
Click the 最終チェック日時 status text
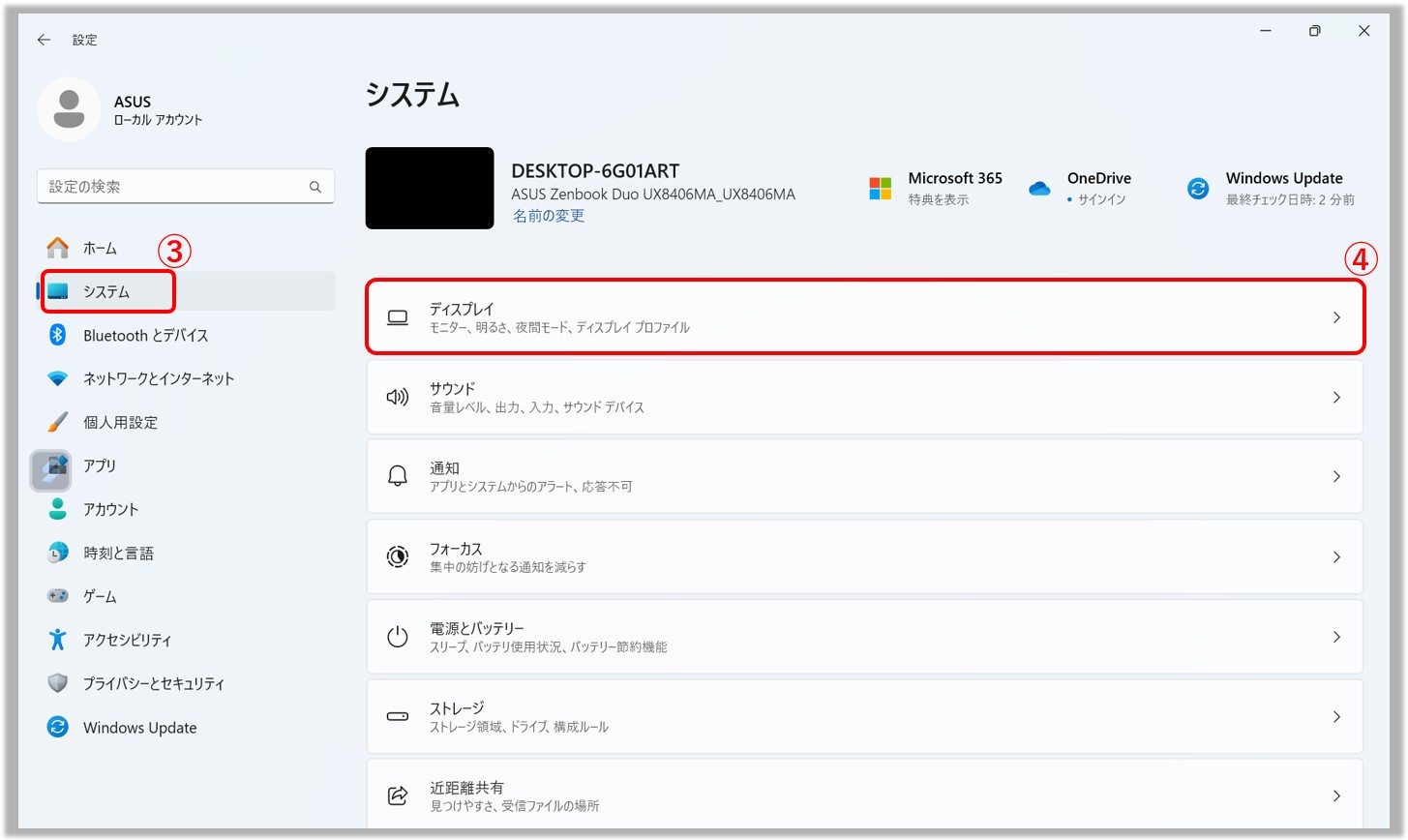tap(1290, 199)
